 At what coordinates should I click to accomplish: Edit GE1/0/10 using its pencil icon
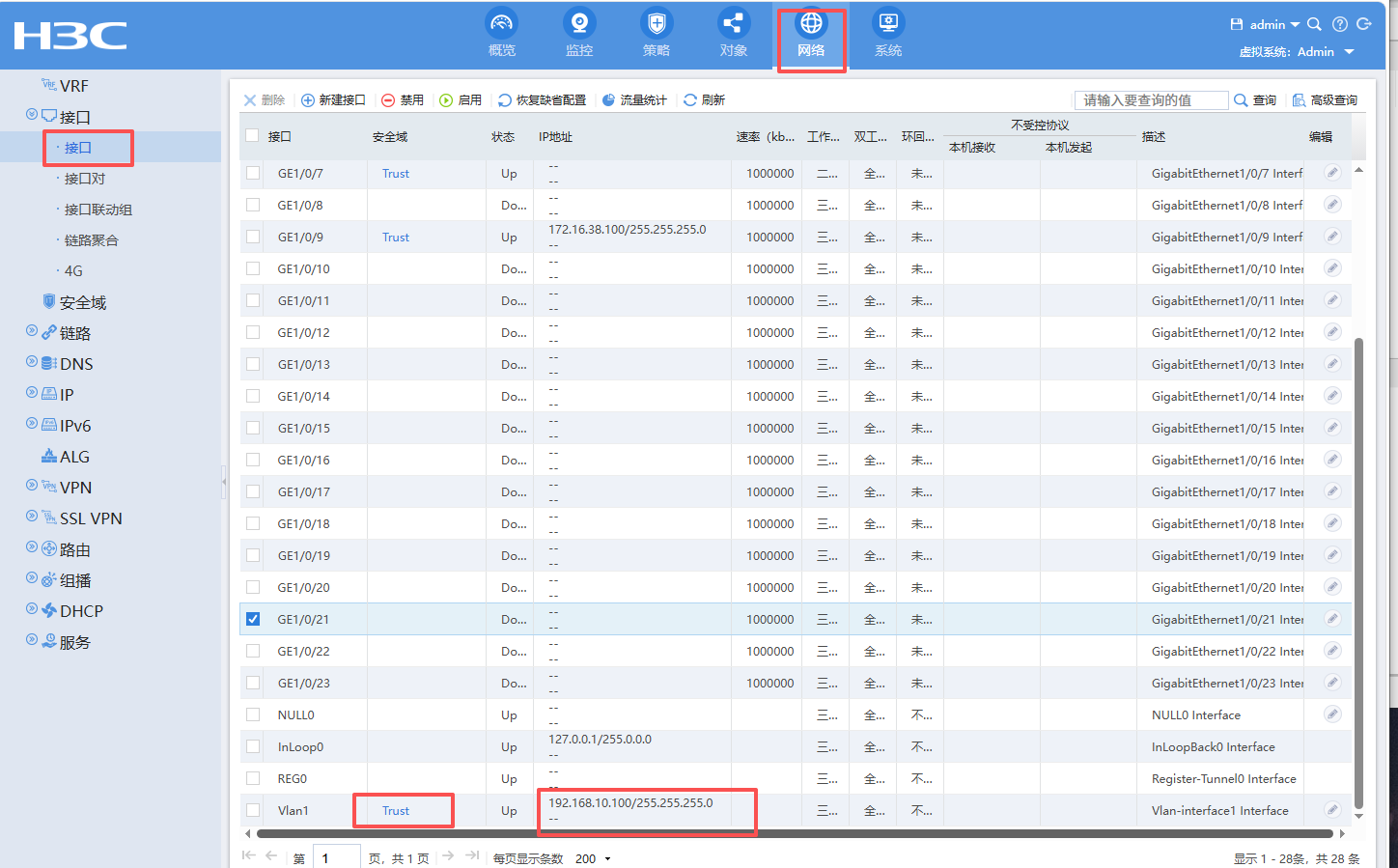click(1332, 268)
